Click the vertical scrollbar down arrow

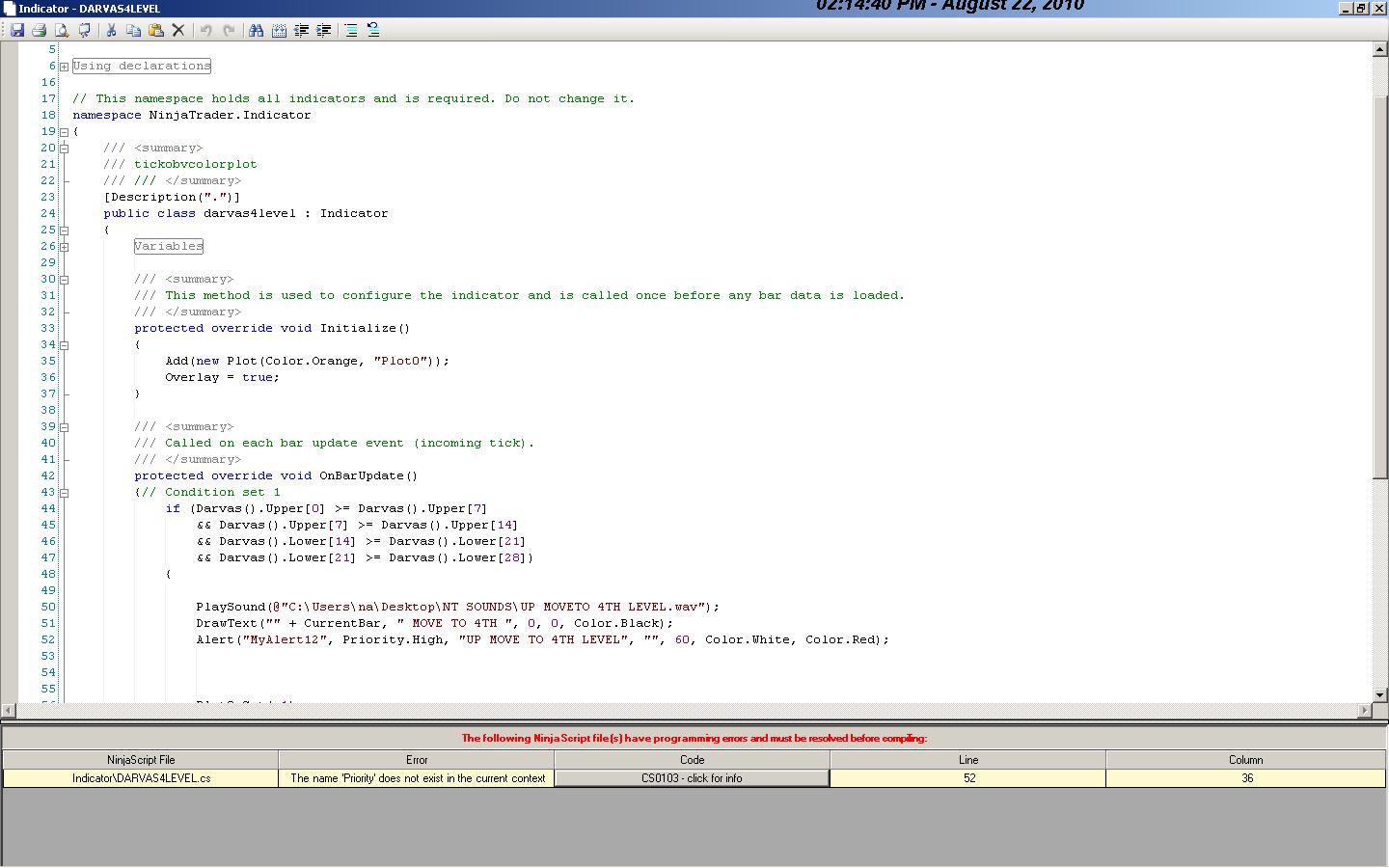pyautogui.click(x=1379, y=694)
